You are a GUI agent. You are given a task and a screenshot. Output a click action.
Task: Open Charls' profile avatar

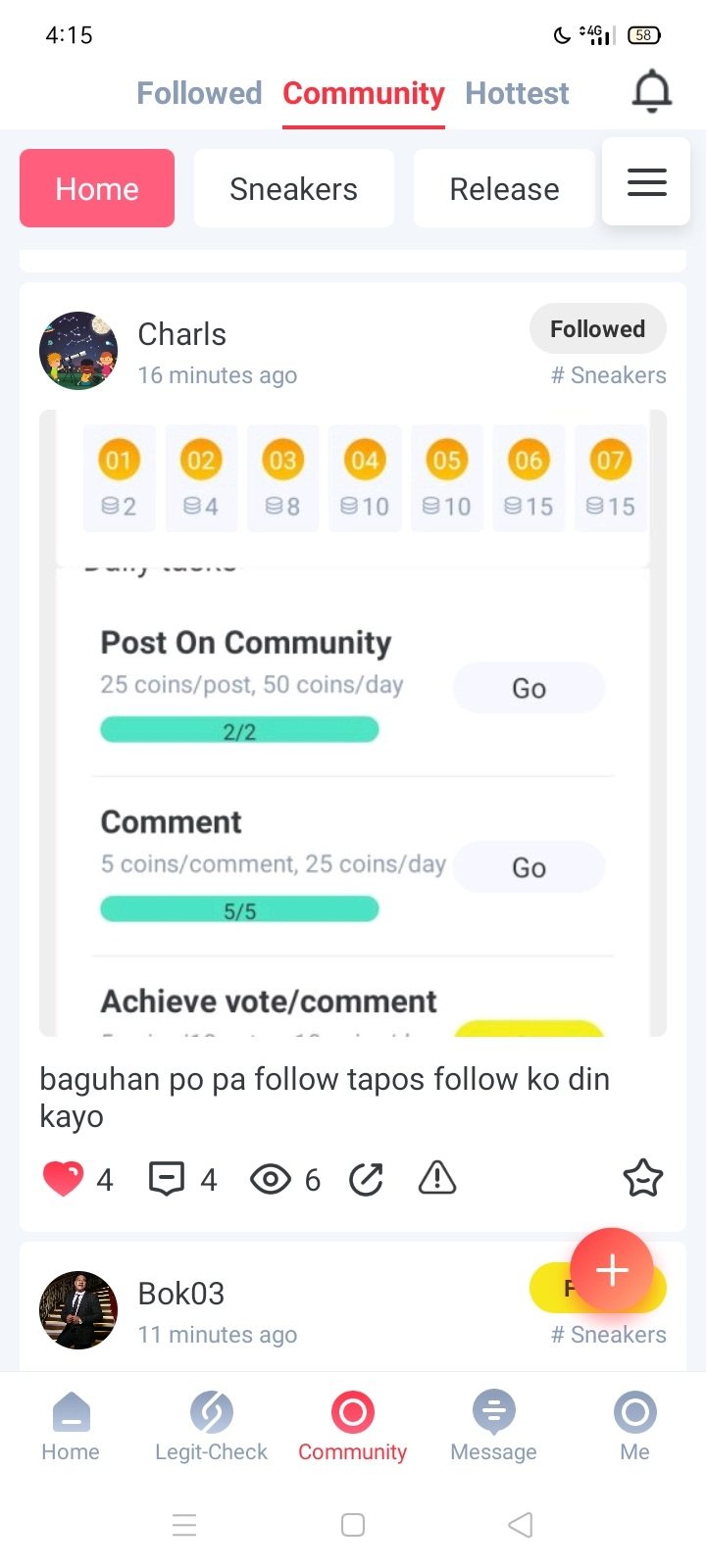[78, 351]
